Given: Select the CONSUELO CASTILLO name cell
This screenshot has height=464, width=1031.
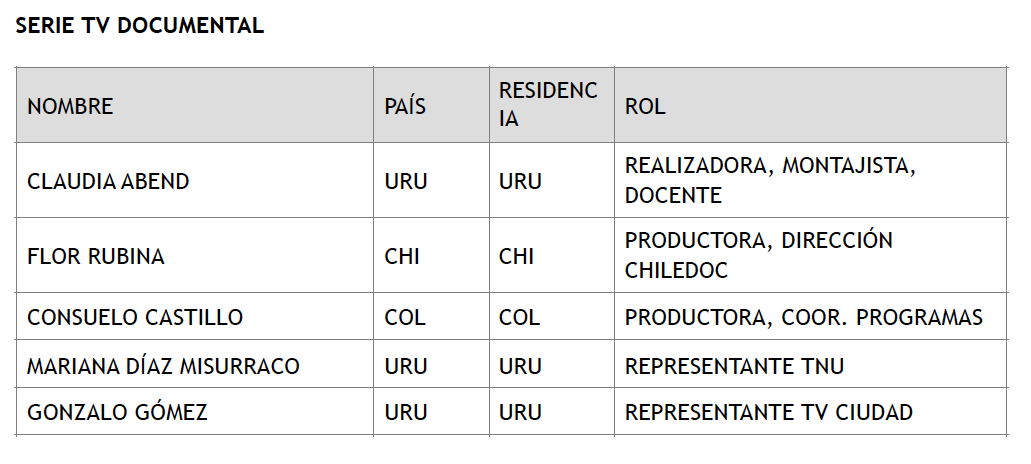Looking at the screenshot, I should tap(195, 317).
